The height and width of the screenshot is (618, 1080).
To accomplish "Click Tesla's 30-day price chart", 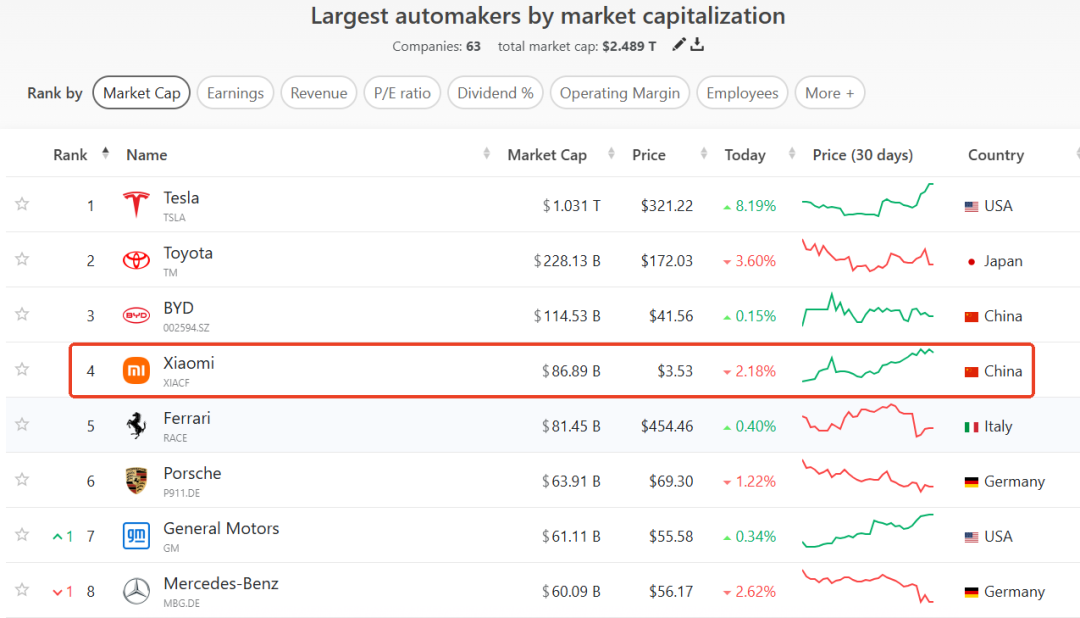I will click(x=868, y=200).
